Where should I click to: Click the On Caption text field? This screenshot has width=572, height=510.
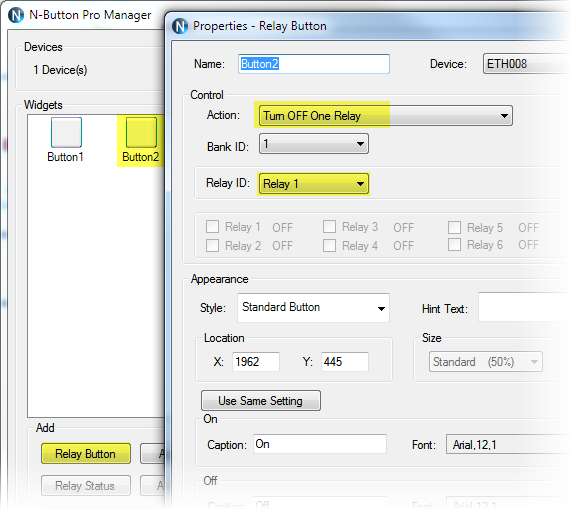320,444
